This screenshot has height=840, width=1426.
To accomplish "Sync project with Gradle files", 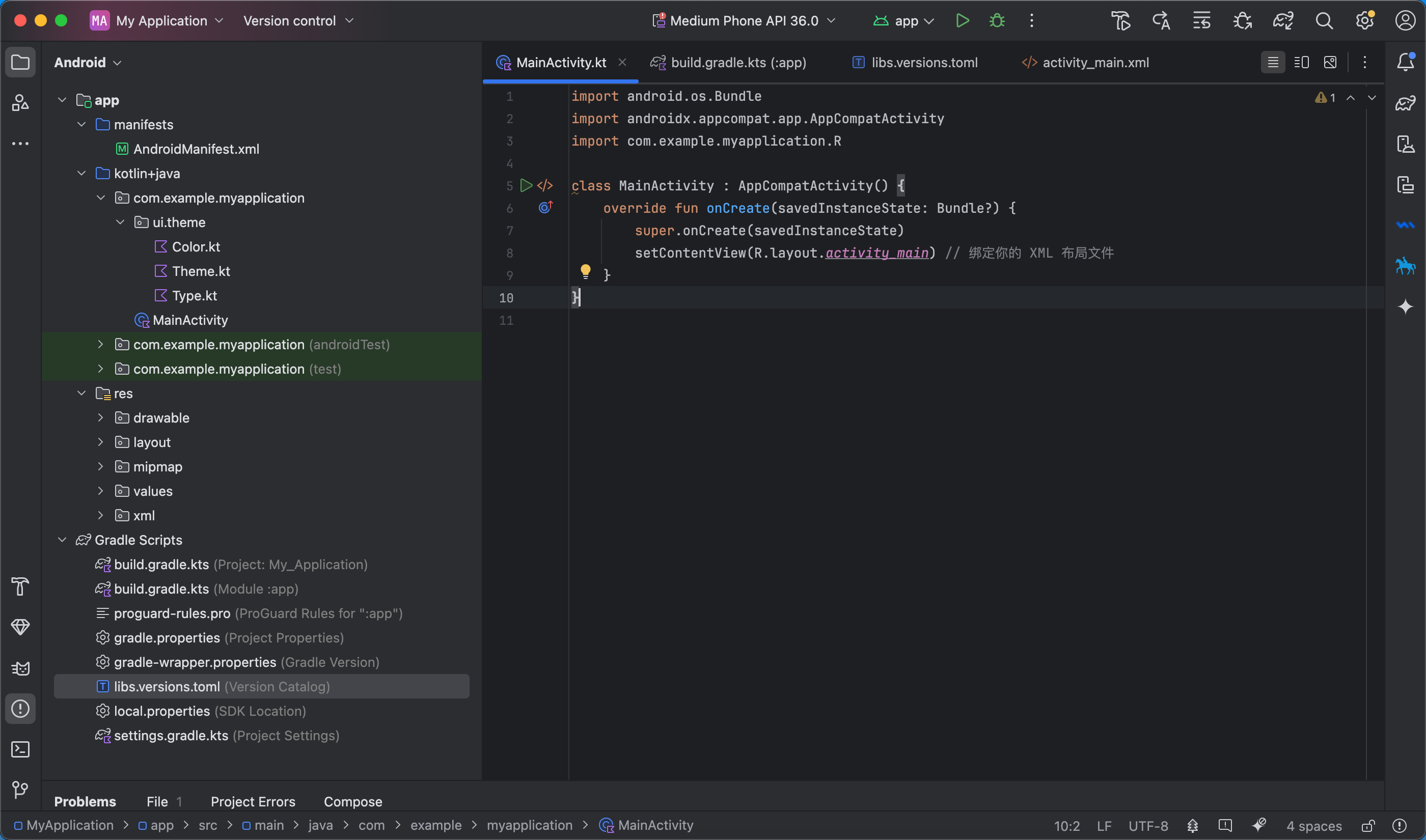I will (1283, 21).
